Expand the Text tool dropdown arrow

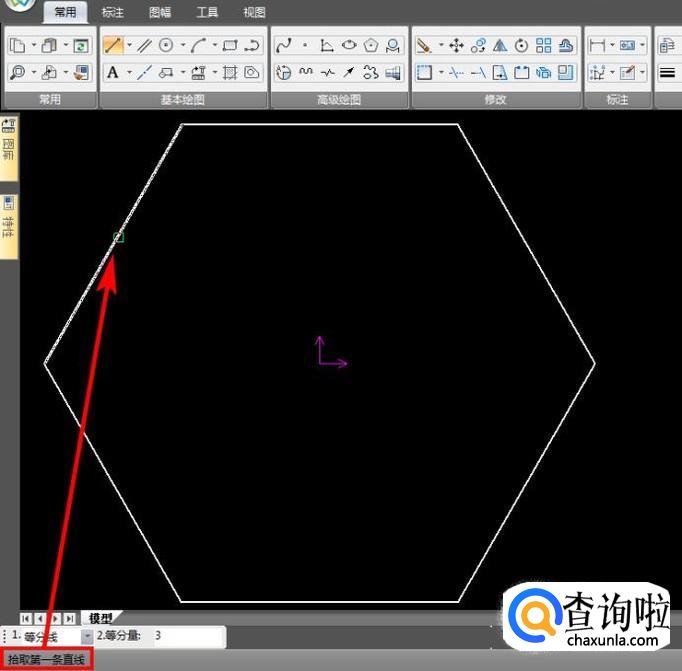130,72
